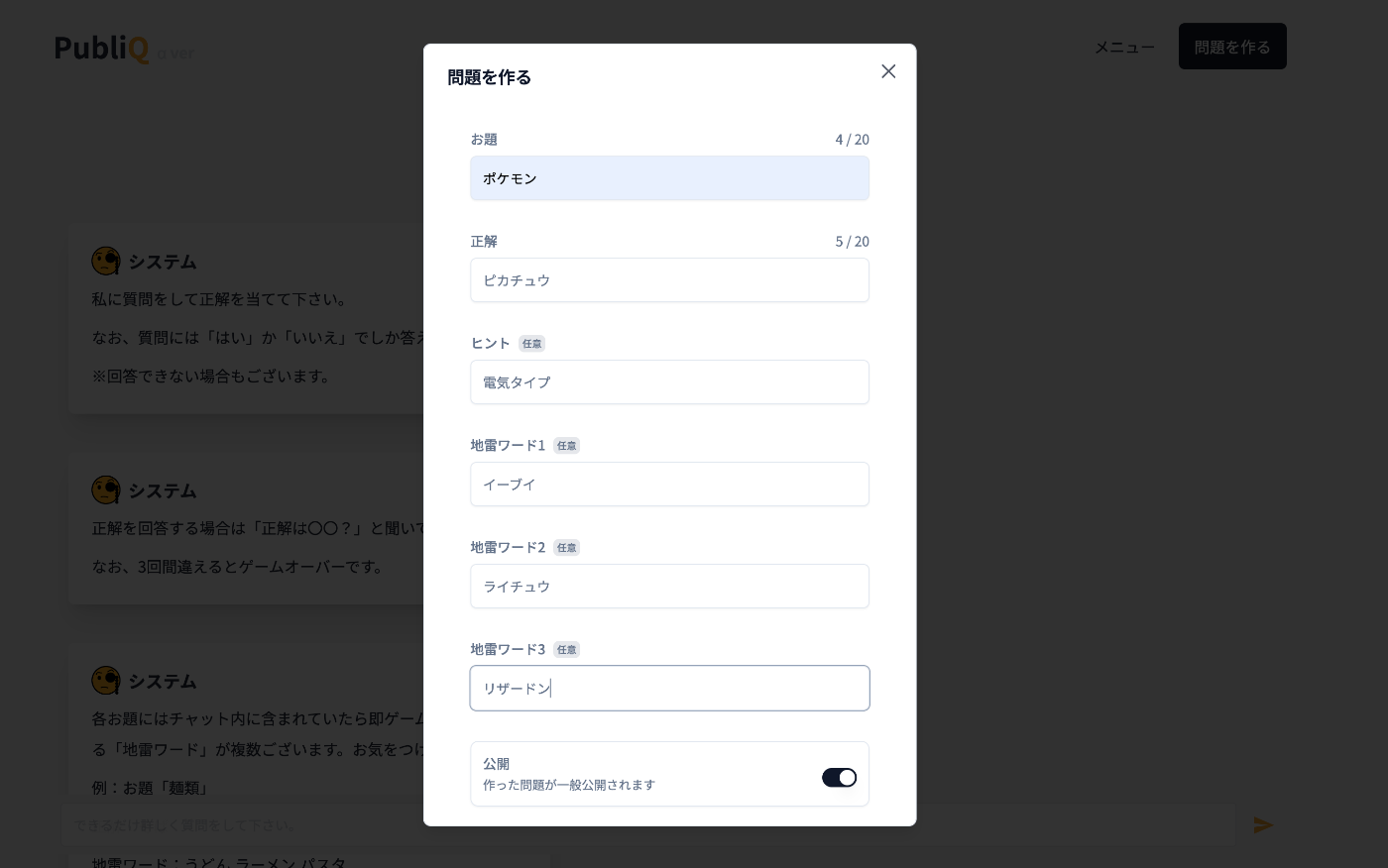
Task: Toggle the 公開 switch off
Action: point(839,778)
